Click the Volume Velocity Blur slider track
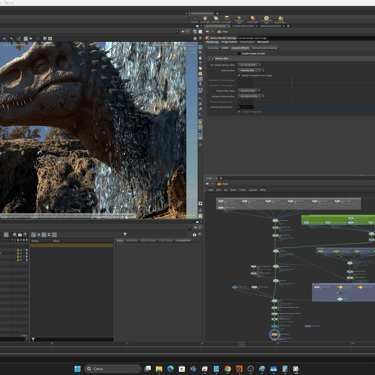This screenshot has height=375, width=375. (315, 107)
